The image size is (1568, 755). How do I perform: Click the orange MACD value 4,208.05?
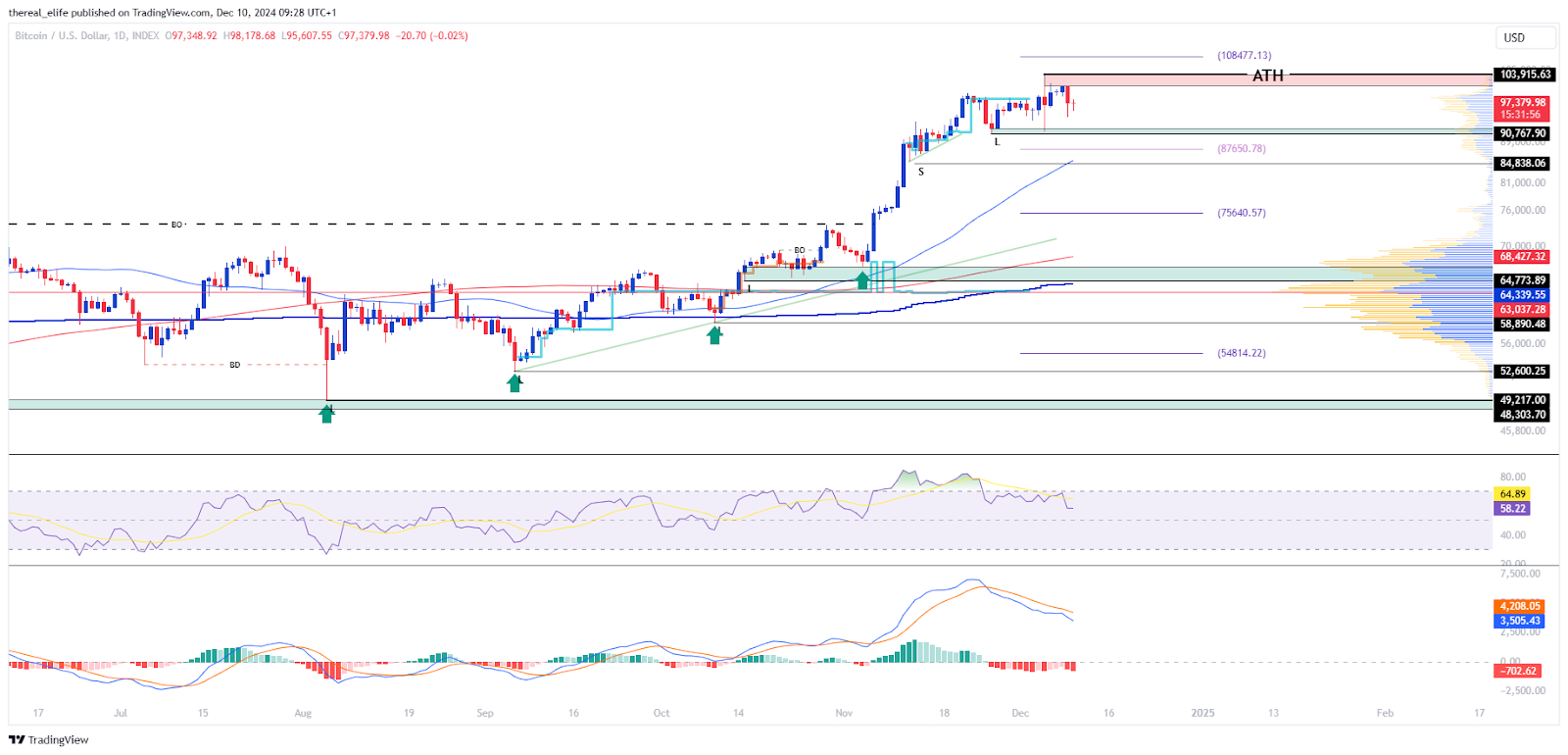point(1520,606)
